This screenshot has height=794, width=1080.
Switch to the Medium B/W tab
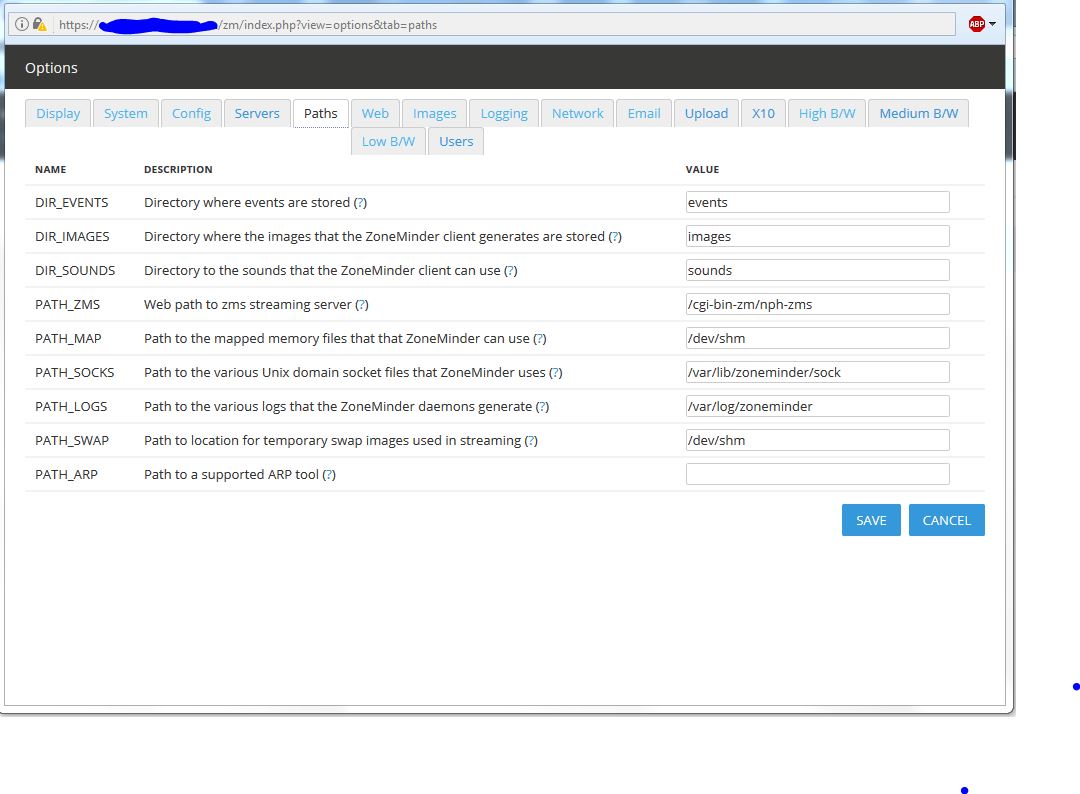pos(919,114)
